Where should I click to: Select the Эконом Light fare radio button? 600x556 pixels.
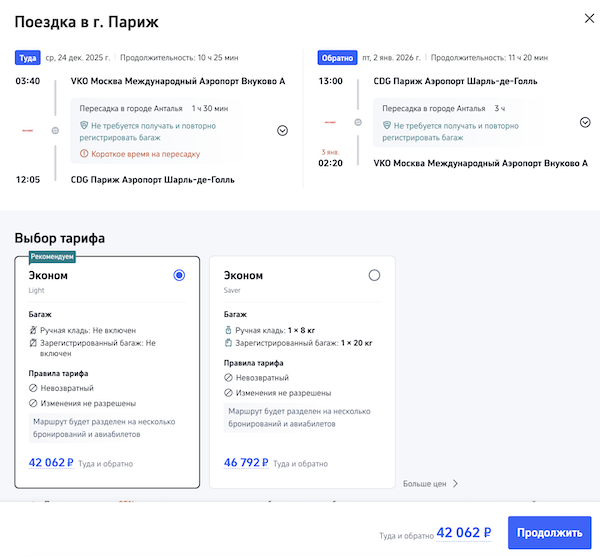click(179, 275)
